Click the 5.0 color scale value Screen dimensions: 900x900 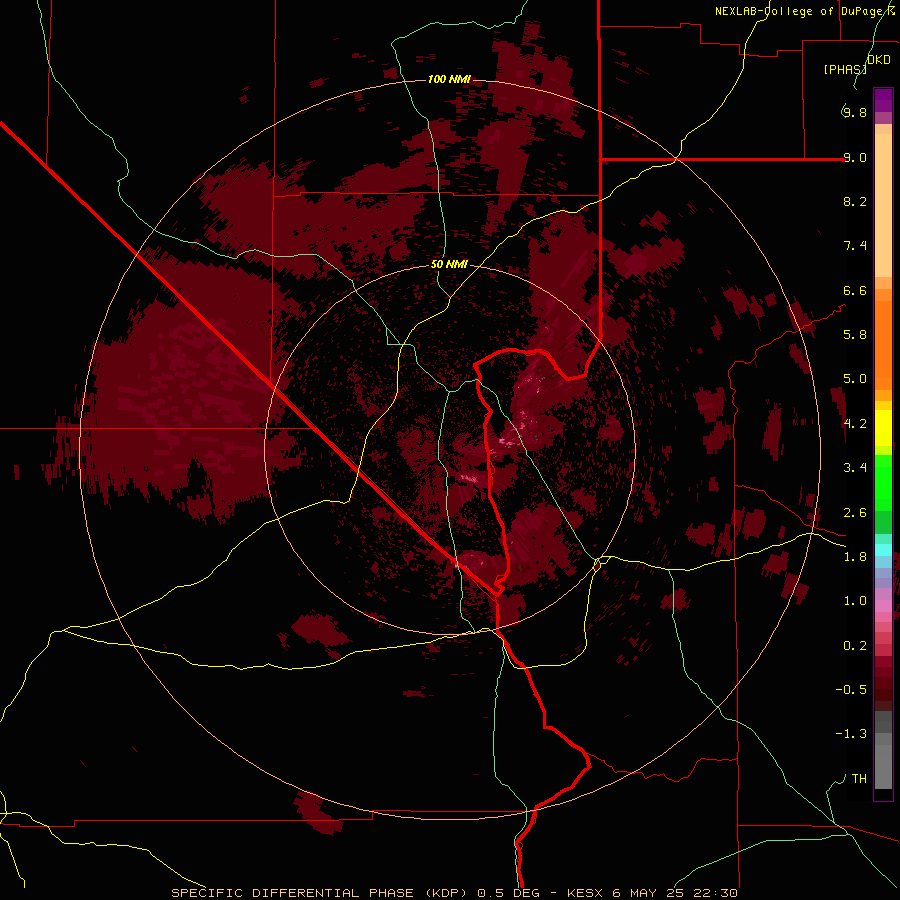(855, 379)
